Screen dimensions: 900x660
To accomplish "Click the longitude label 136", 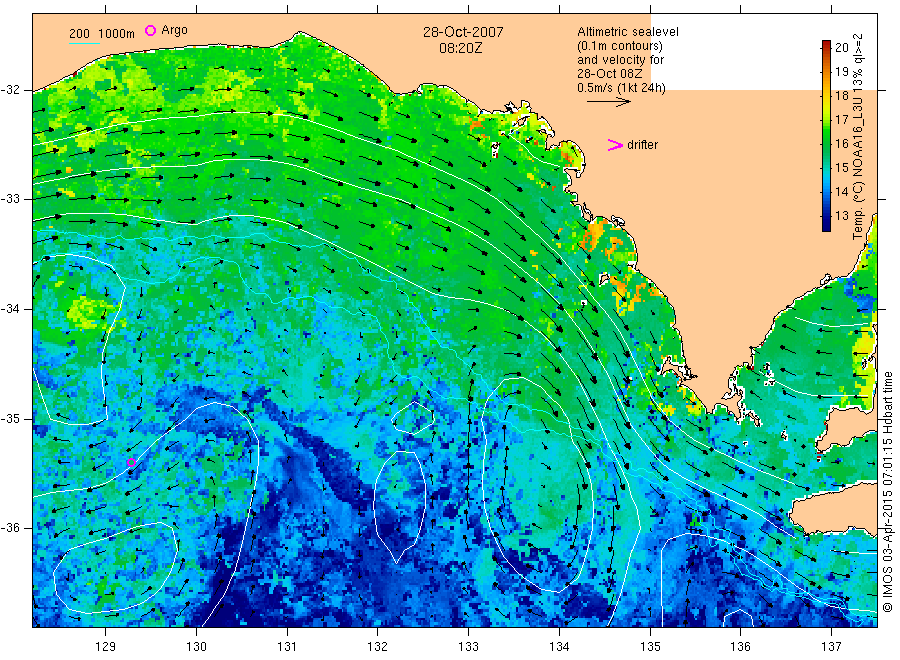I will tap(740, 647).
